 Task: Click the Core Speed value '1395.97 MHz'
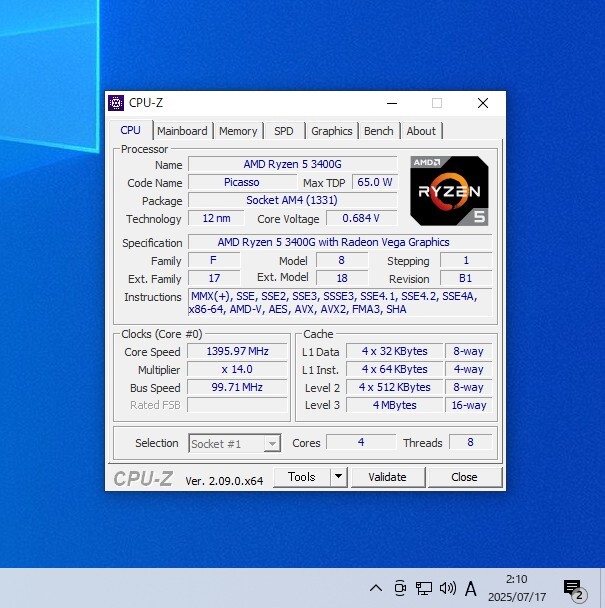tap(237, 351)
